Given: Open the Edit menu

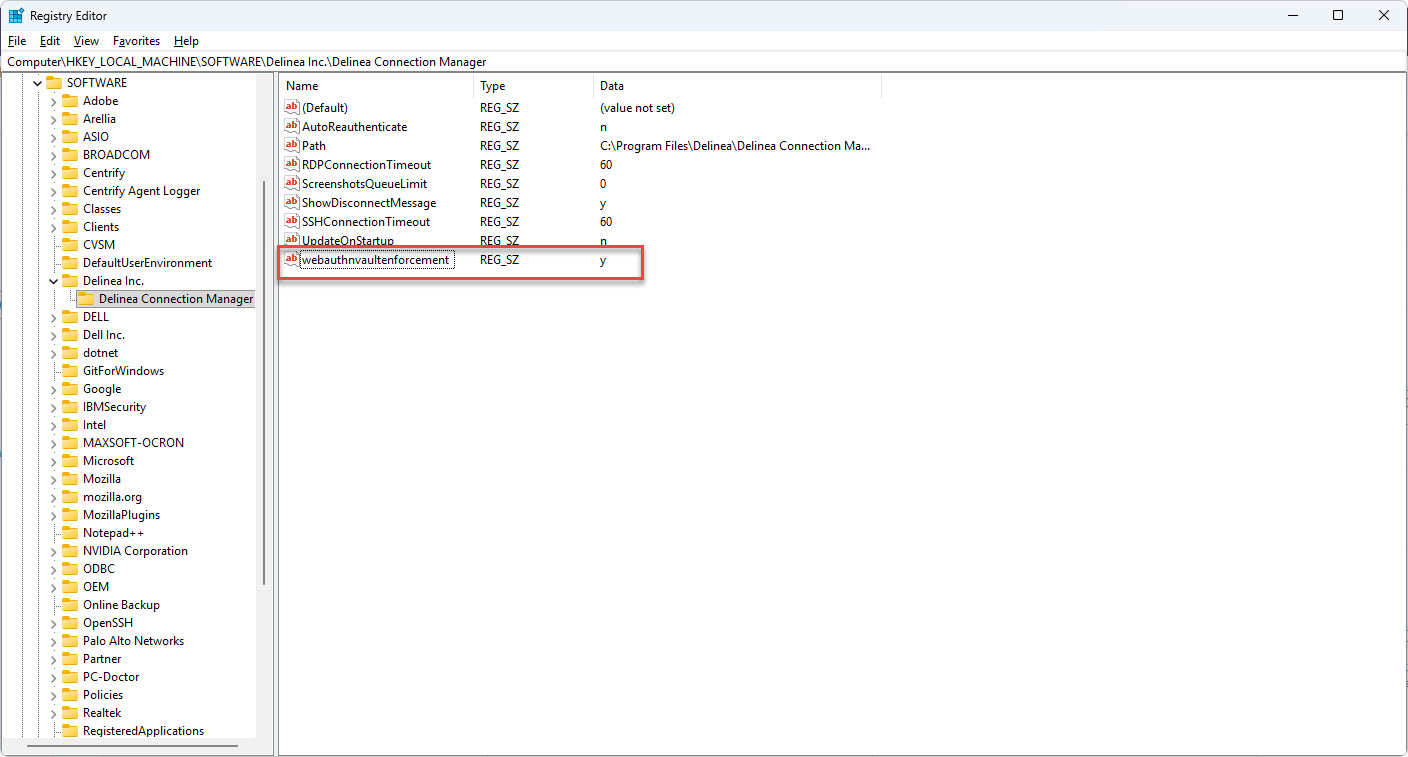Looking at the screenshot, I should coord(50,41).
